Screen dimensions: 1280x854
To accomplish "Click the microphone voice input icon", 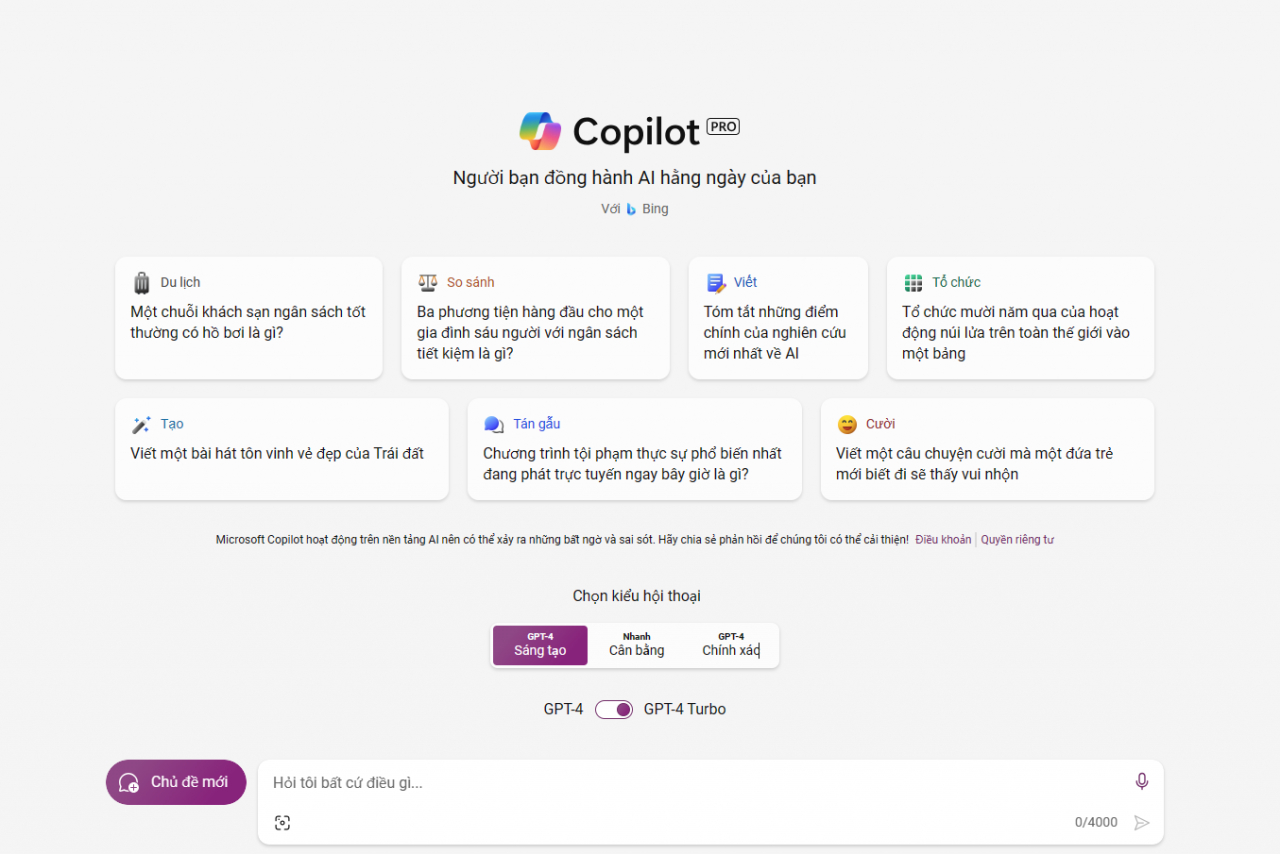I will [1141, 781].
